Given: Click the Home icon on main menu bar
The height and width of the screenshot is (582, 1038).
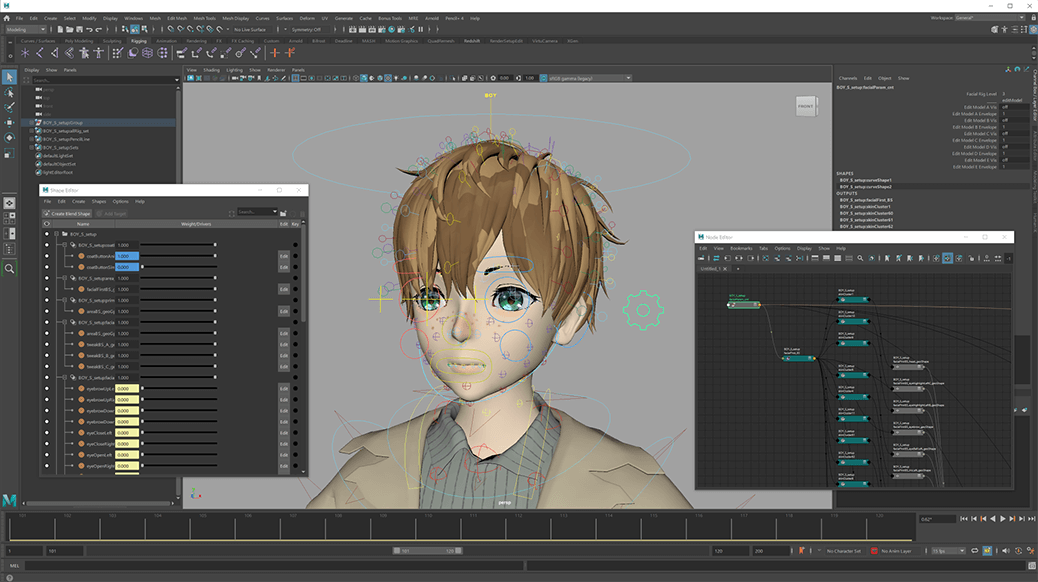Looking at the screenshot, I should coord(7,19).
